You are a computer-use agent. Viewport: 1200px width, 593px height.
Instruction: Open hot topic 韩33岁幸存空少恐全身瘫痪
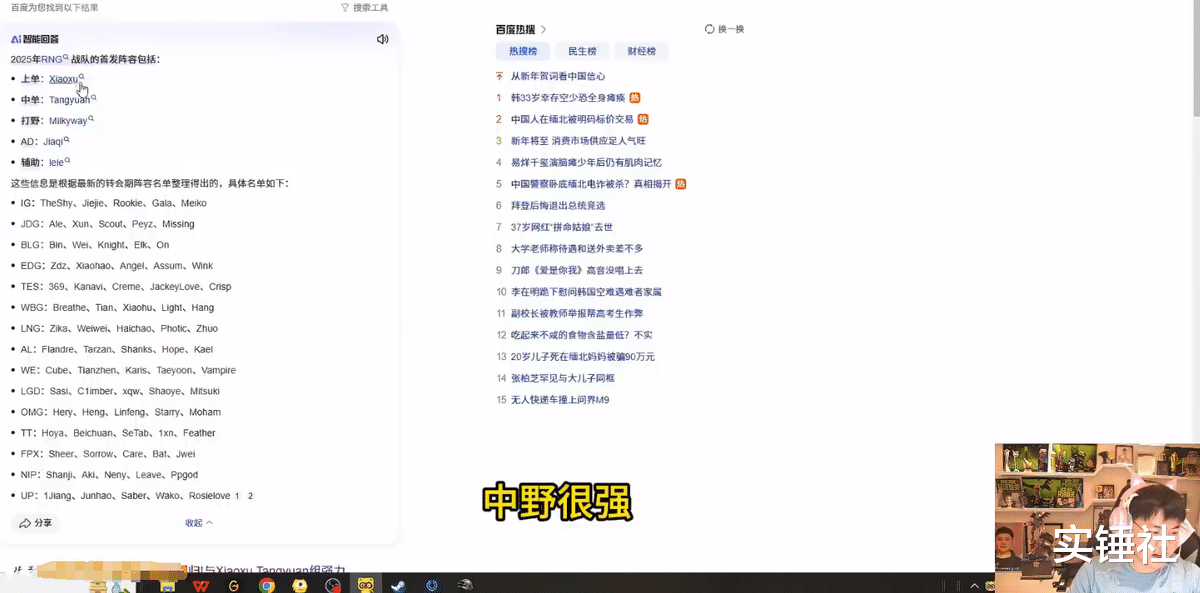[x=568, y=98]
